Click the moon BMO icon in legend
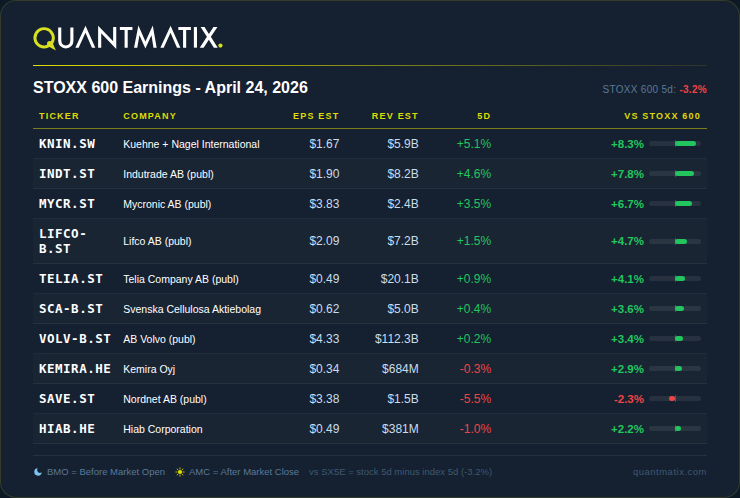Viewport: 740px width, 498px height. [x=38, y=472]
